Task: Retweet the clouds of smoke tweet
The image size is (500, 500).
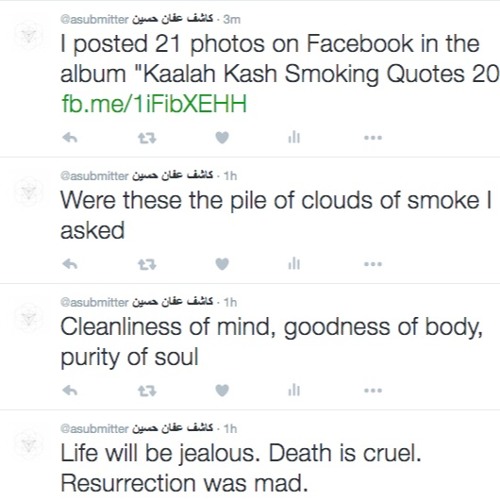Action: [147, 264]
